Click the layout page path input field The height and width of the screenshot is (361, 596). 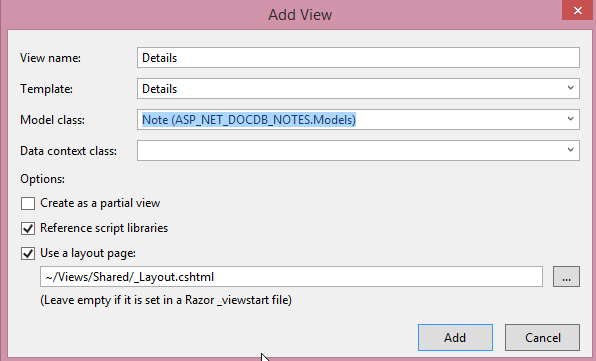(x=291, y=277)
